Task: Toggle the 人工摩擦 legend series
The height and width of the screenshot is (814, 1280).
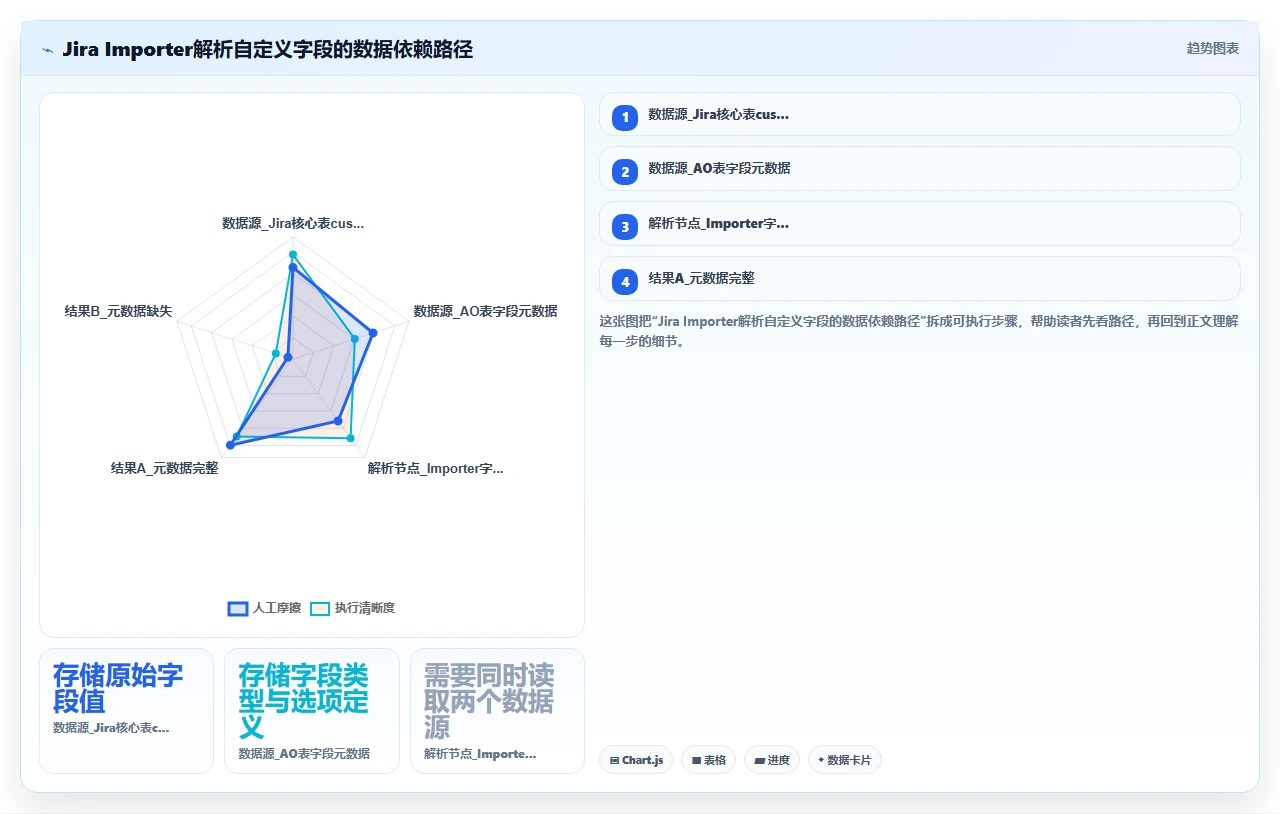Action: pos(265,608)
